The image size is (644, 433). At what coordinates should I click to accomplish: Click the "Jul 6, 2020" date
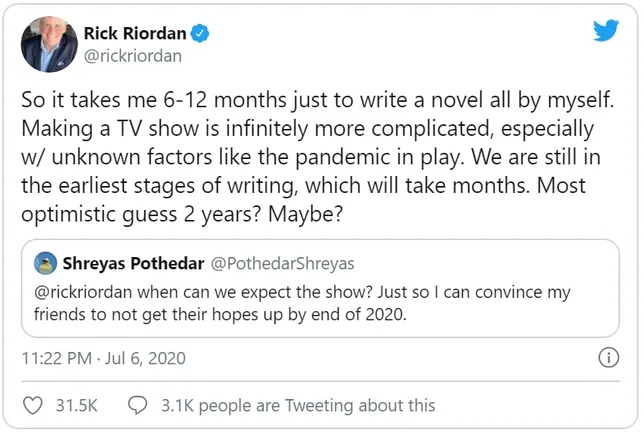click(148, 358)
